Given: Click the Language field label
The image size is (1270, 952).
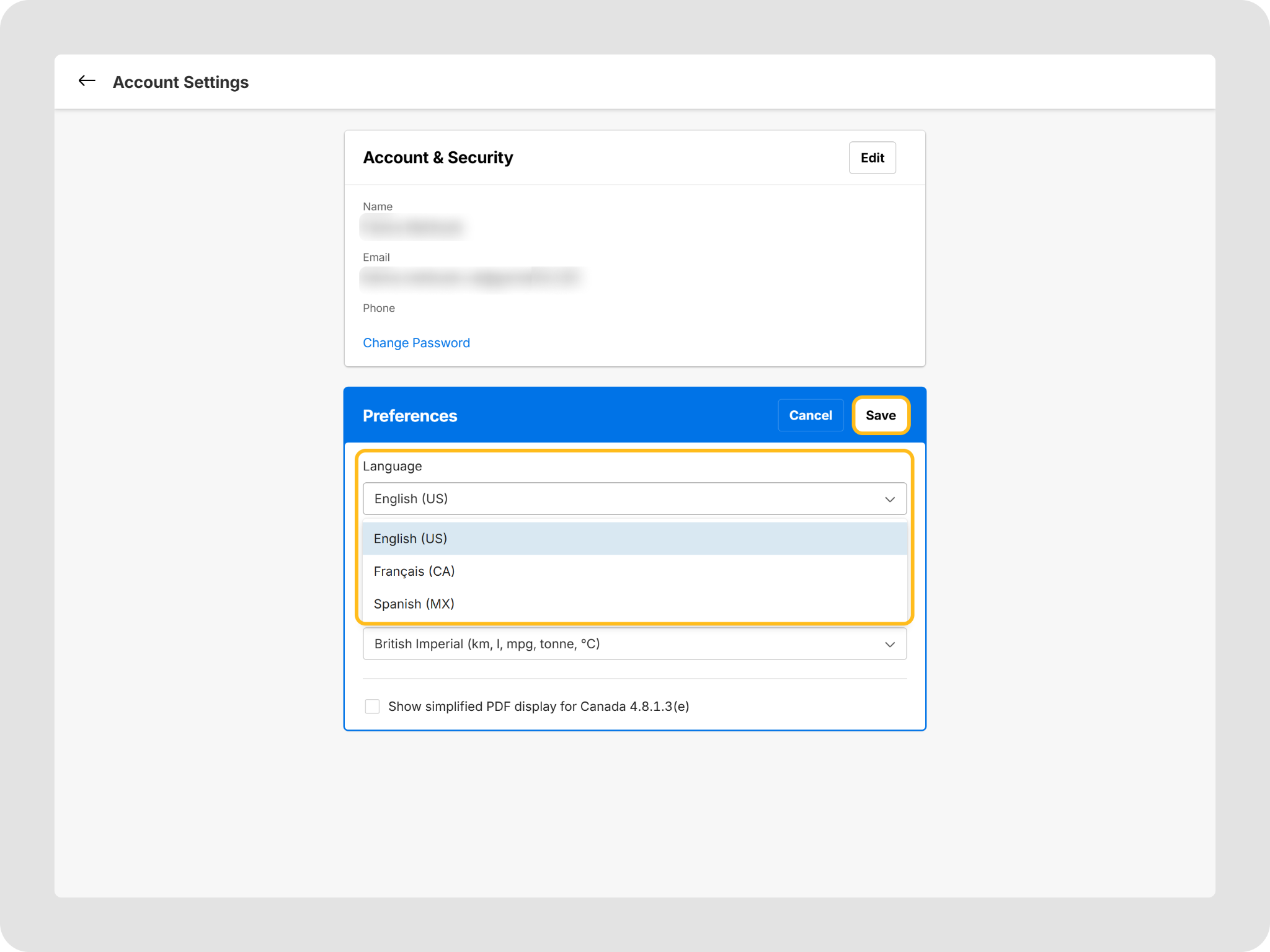Looking at the screenshot, I should coord(392,466).
